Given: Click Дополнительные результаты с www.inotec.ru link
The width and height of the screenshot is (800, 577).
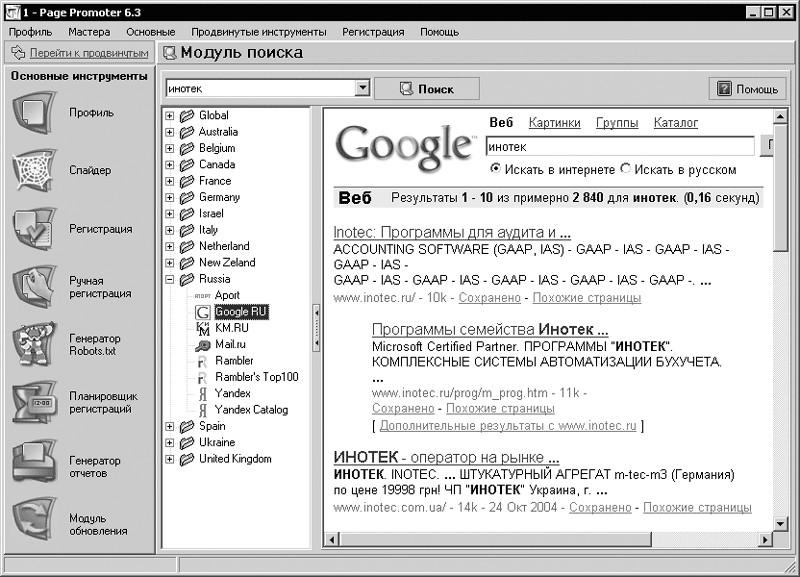Looking at the screenshot, I should (508, 425).
